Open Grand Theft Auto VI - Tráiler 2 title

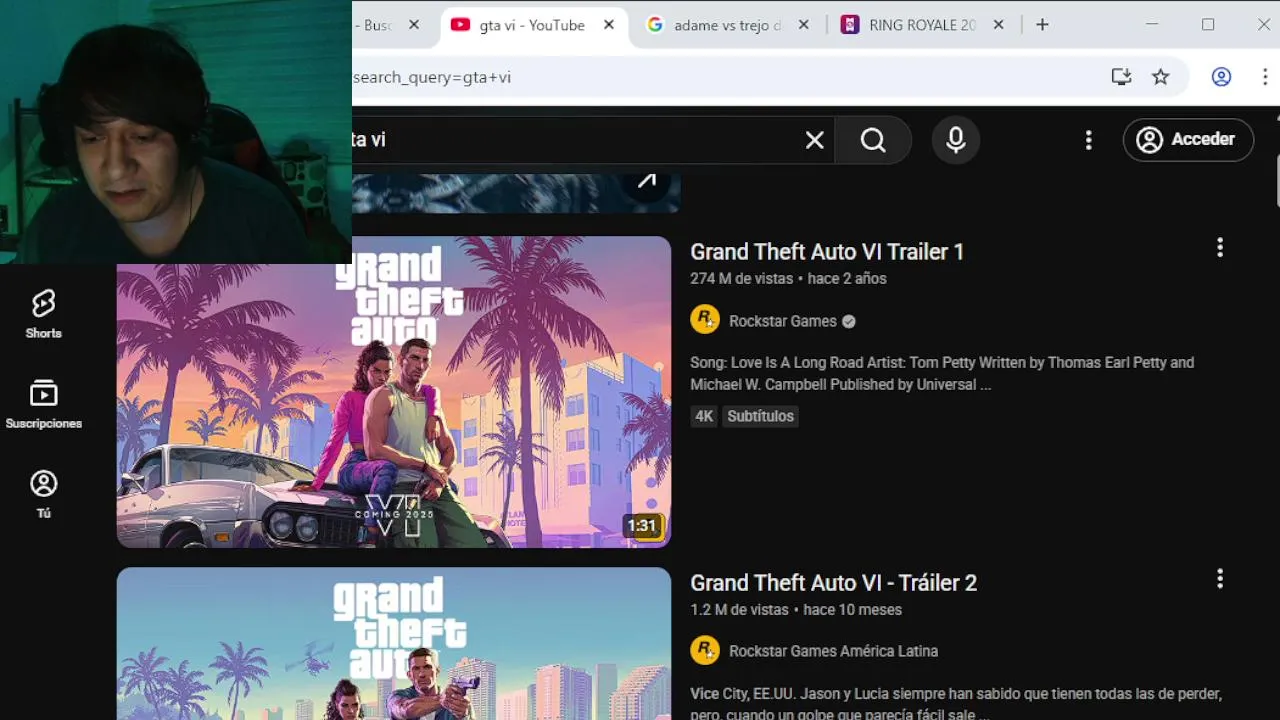coord(833,583)
